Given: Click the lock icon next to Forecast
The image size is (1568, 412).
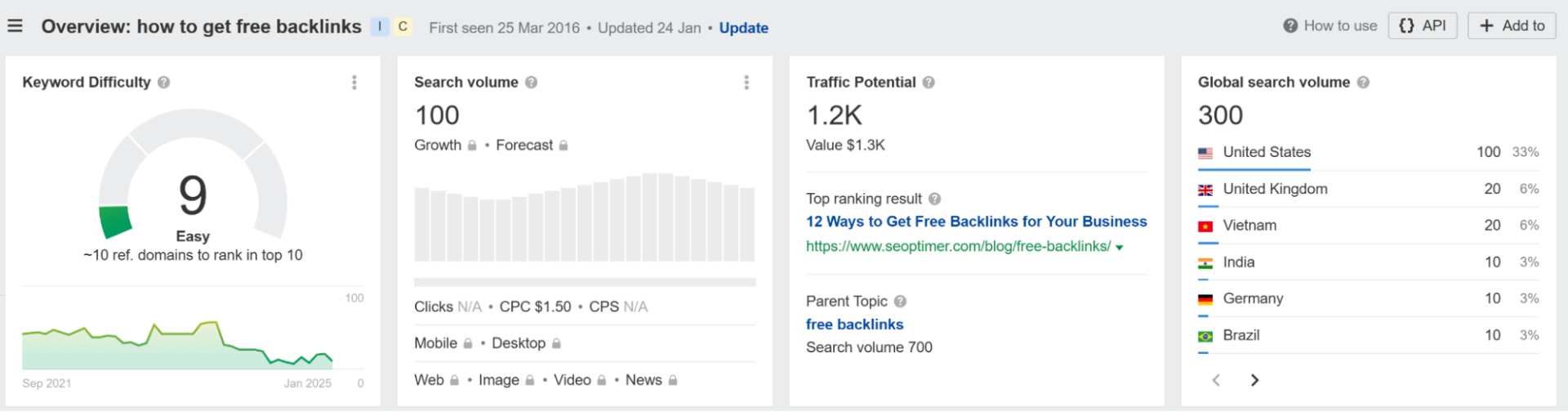Looking at the screenshot, I should click(x=563, y=146).
